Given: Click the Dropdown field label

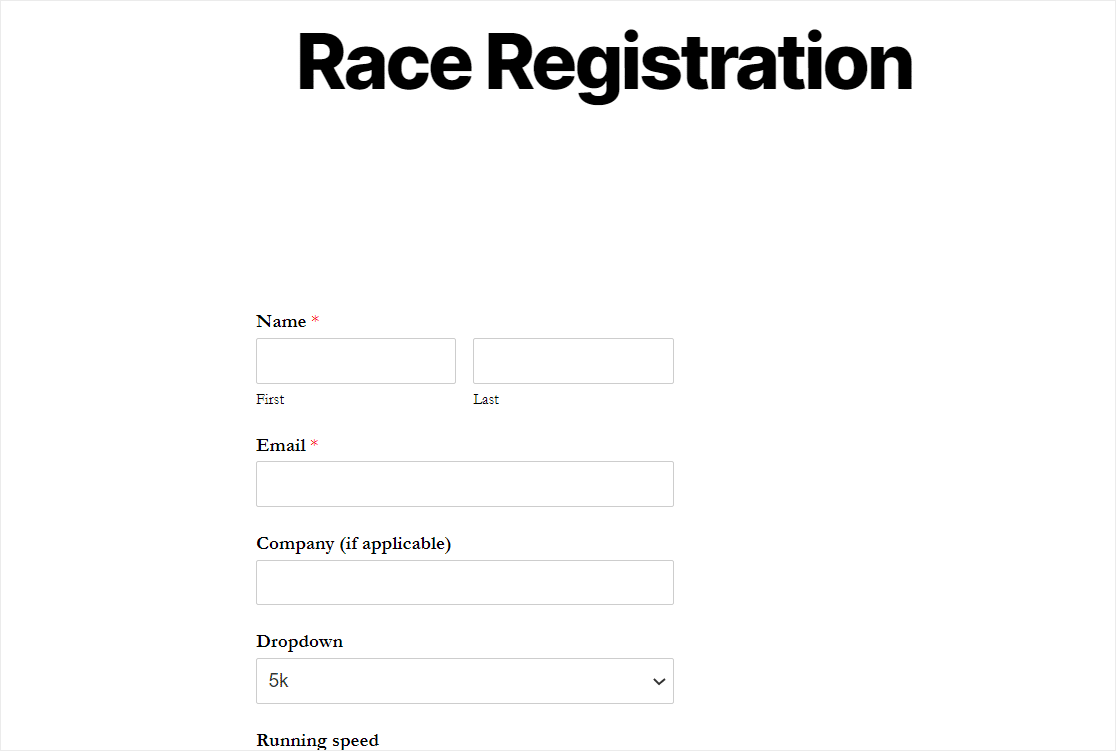Looking at the screenshot, I should pyautogui.click(x=300, y=642).
